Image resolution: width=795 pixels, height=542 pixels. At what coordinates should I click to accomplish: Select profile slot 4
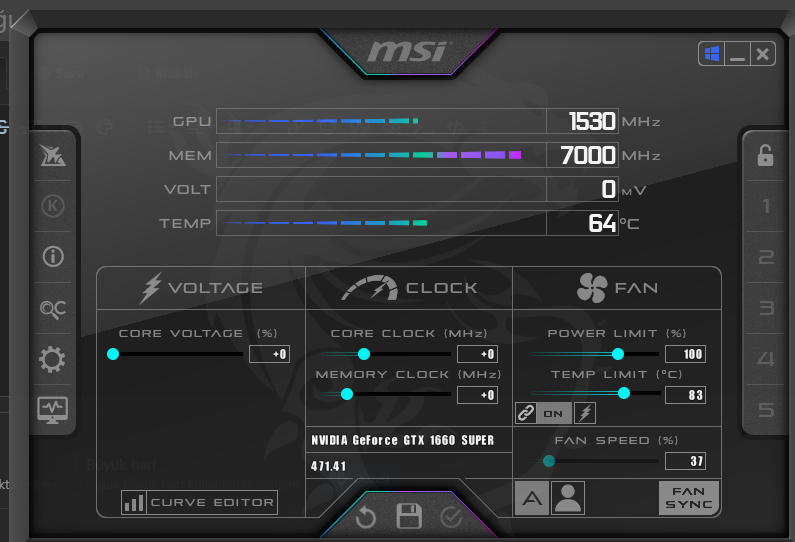coord(766,359)
